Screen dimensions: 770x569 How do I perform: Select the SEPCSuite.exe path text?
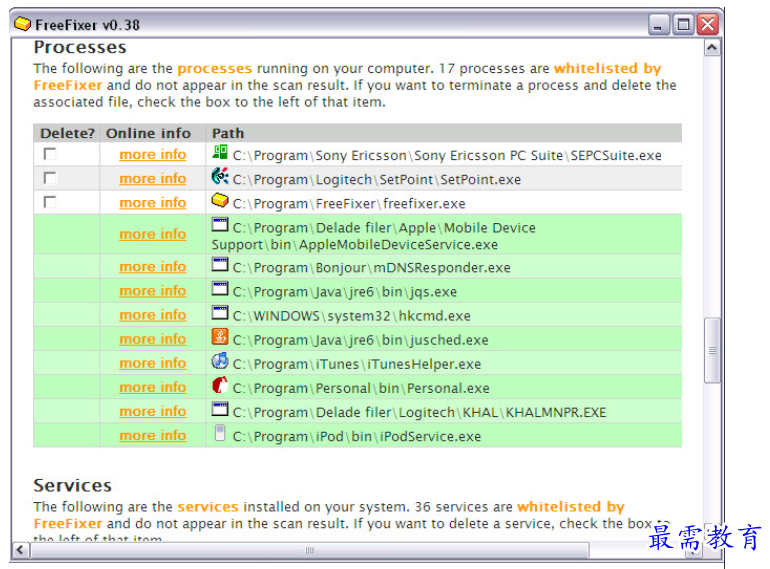(x=447, y=156)
